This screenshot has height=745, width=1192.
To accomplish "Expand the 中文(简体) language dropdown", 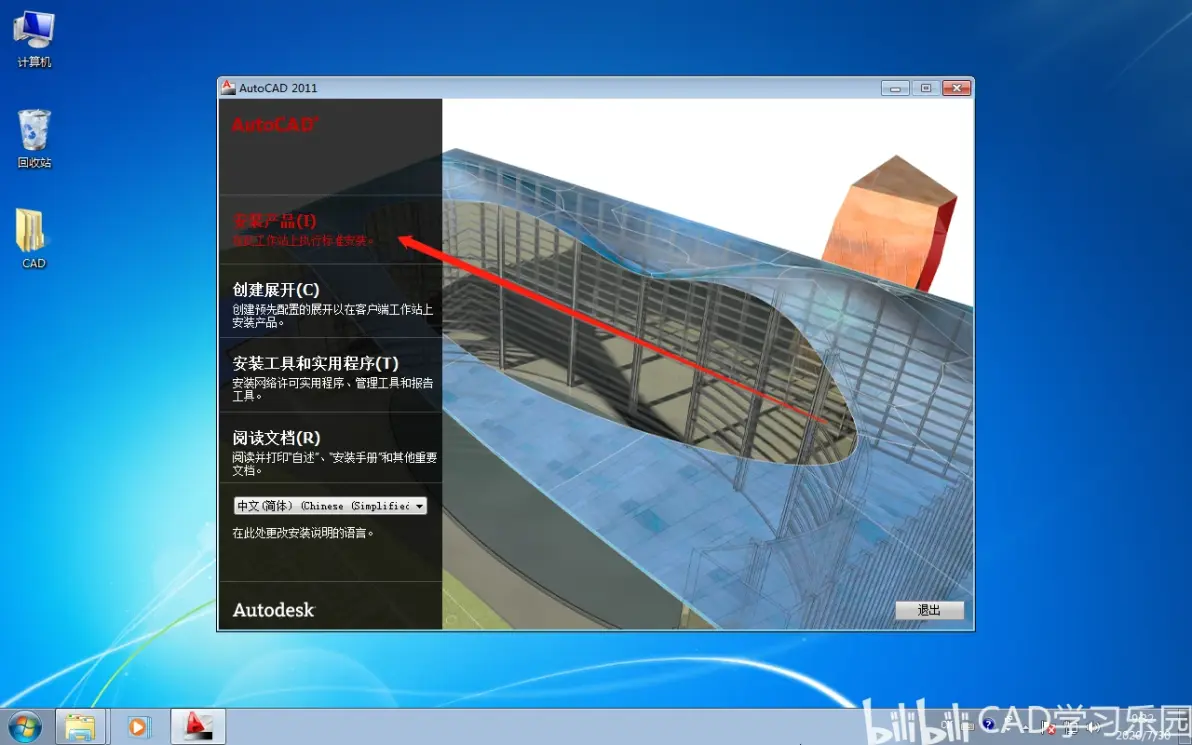I will pos(330,506).
